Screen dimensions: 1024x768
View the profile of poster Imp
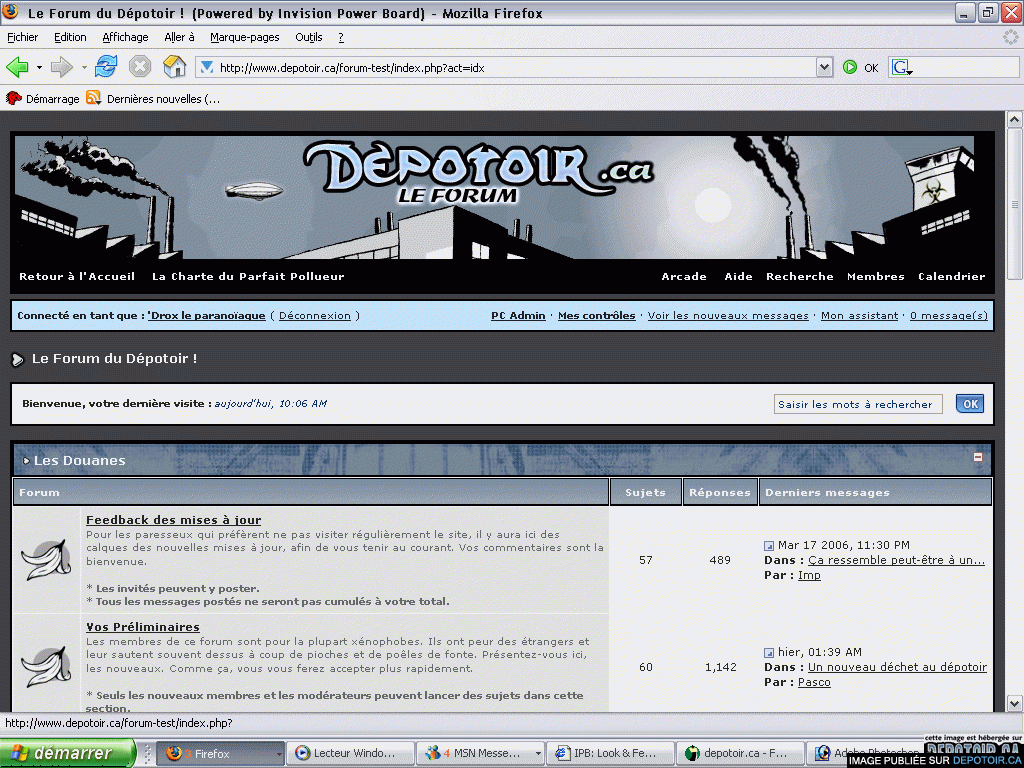point(809,575)
